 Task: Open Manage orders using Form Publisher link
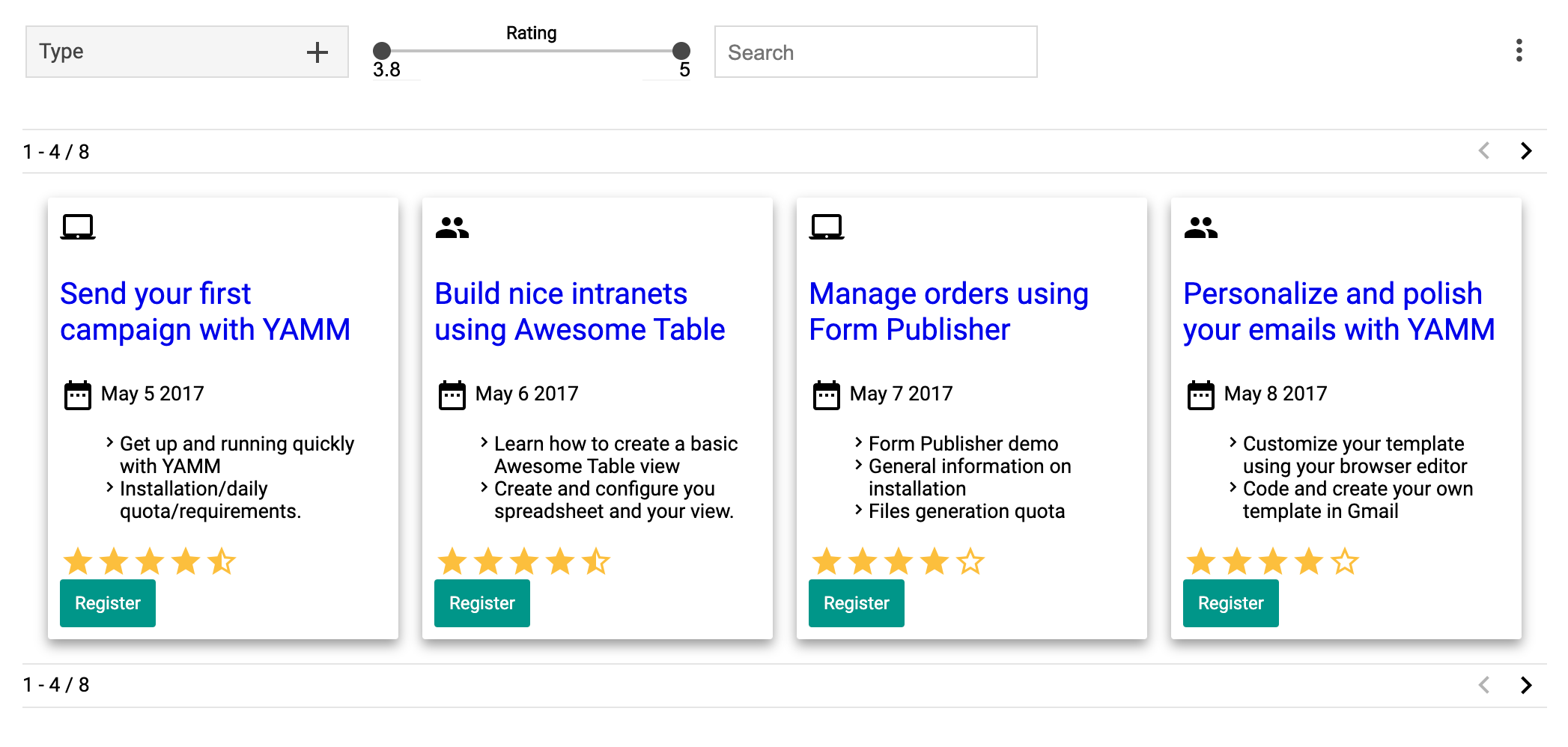point(949,311)
